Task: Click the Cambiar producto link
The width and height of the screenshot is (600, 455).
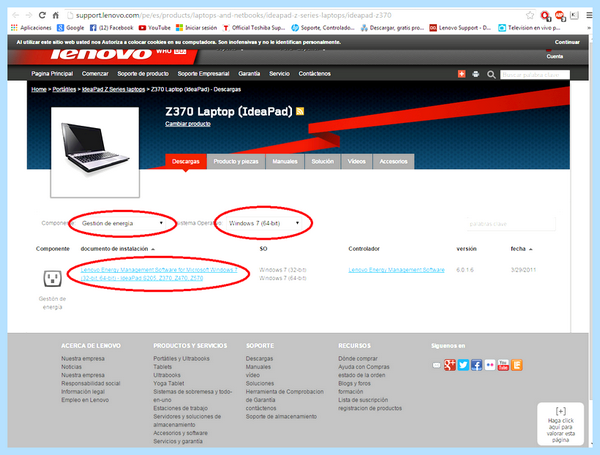Action: pos(188,124)
